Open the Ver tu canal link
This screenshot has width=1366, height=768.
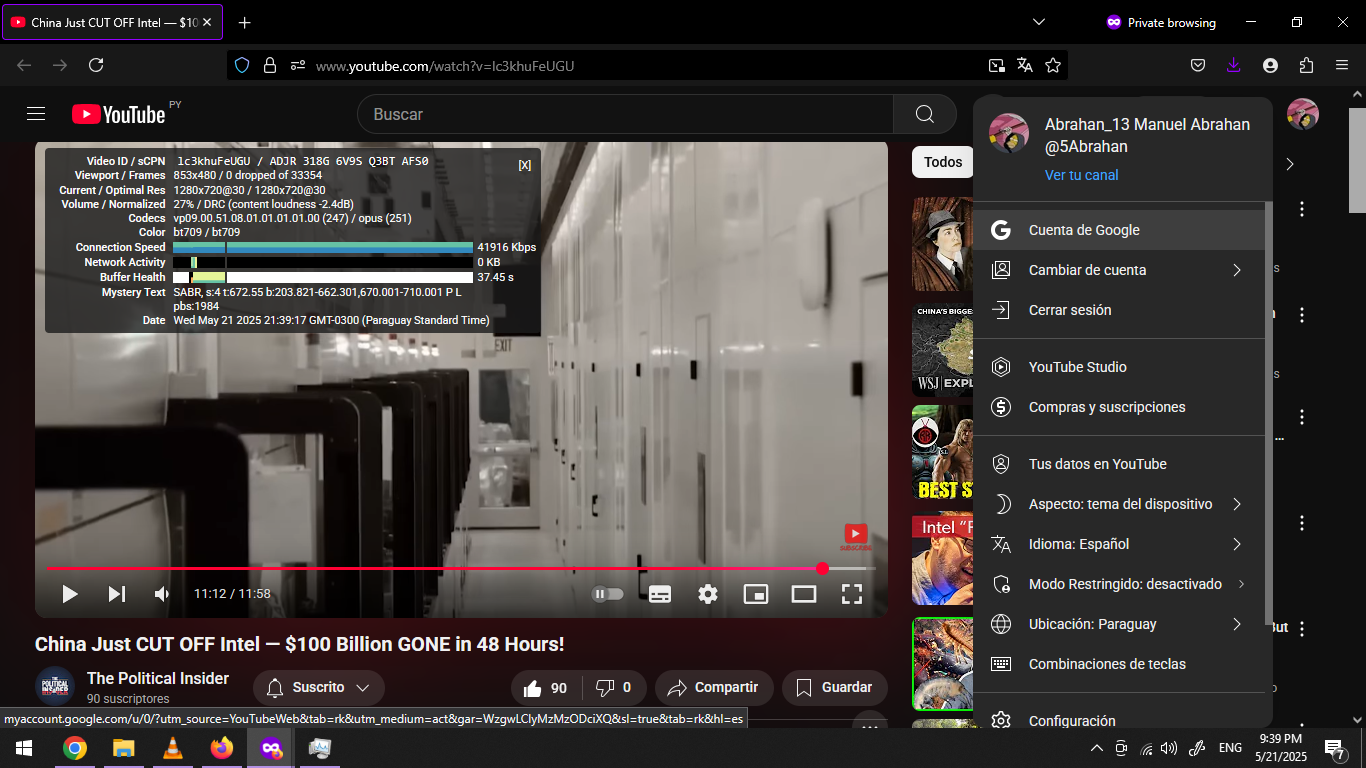click(1082, 175)
